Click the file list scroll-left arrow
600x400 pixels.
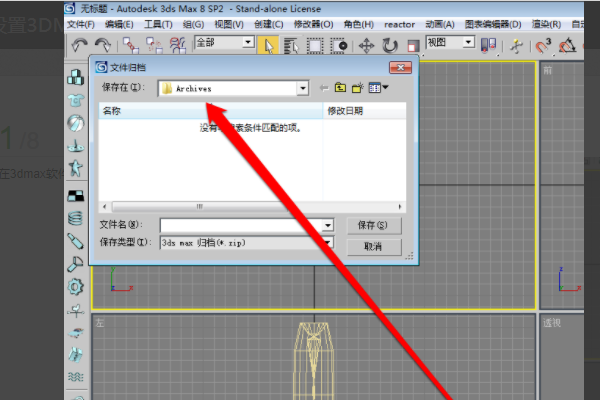pos(104,207)
